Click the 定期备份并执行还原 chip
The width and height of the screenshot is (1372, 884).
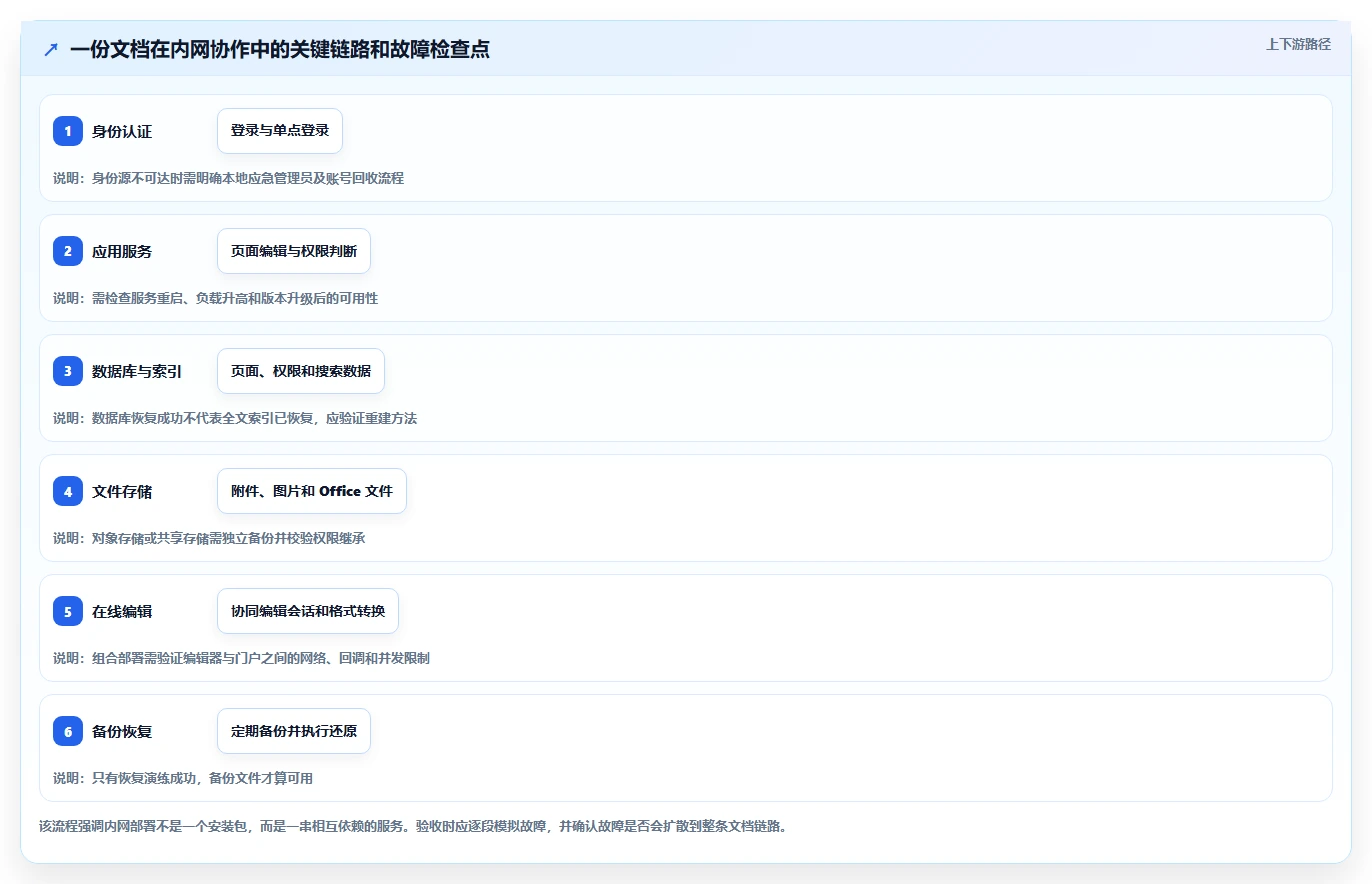[294, 731]
